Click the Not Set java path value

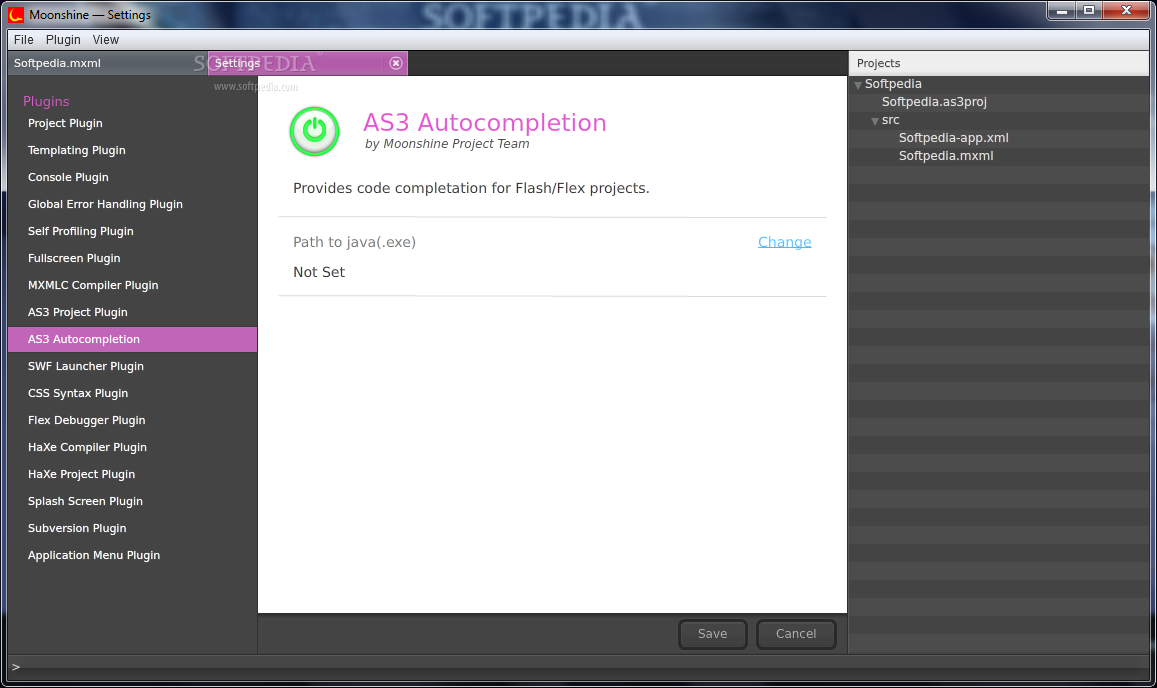319,272
